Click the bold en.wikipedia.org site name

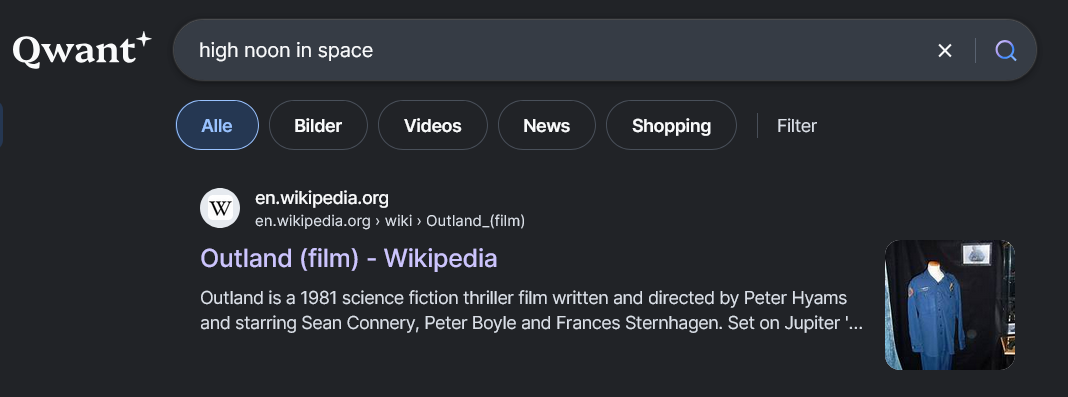321,198
